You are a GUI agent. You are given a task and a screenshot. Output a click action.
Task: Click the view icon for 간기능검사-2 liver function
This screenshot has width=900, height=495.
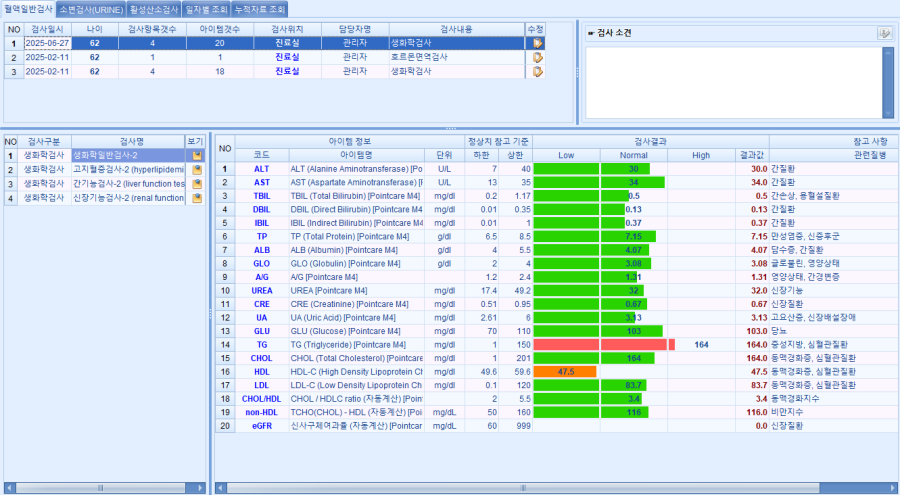[x=197, y=184]
